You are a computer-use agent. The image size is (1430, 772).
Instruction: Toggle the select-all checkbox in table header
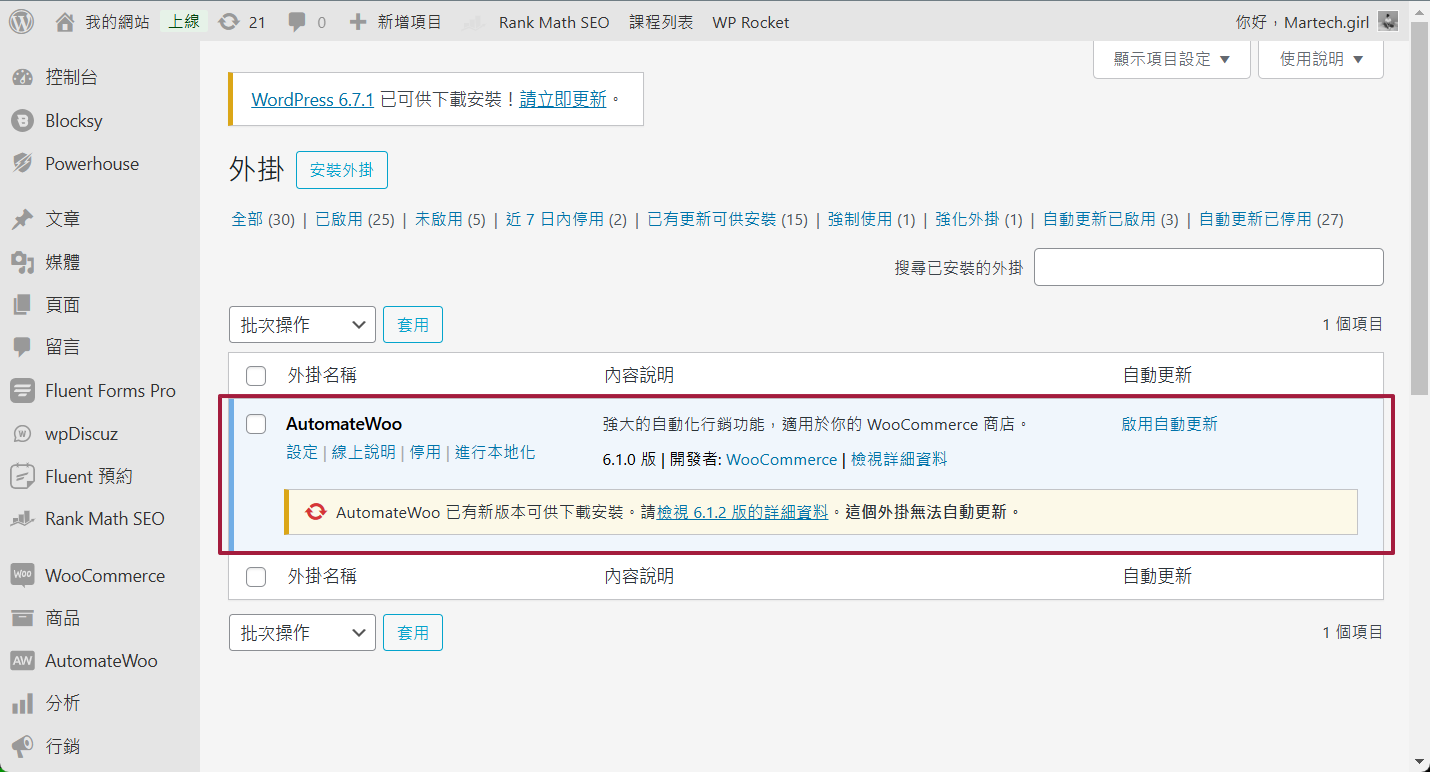click(256, 376)
